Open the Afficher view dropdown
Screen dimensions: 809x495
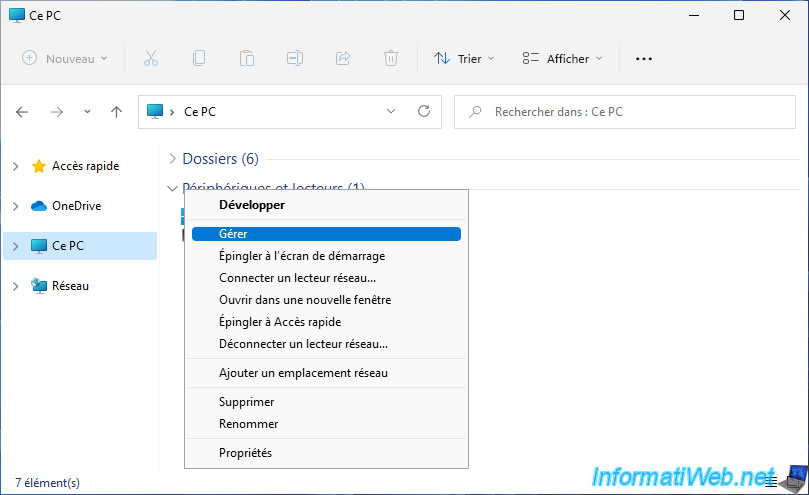[x=563, y=59]
